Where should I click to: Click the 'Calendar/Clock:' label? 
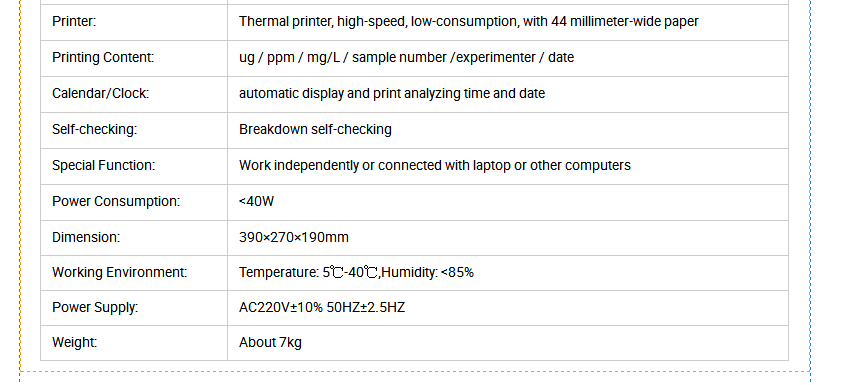[x=100, y=94]
